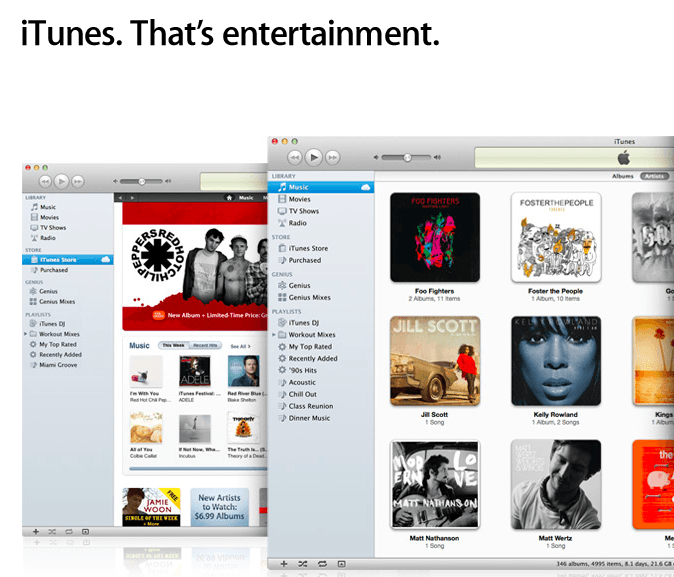This screenshot has width=674, height=577.
Task: Select Music in front window library sidebar
Action: 321,187
